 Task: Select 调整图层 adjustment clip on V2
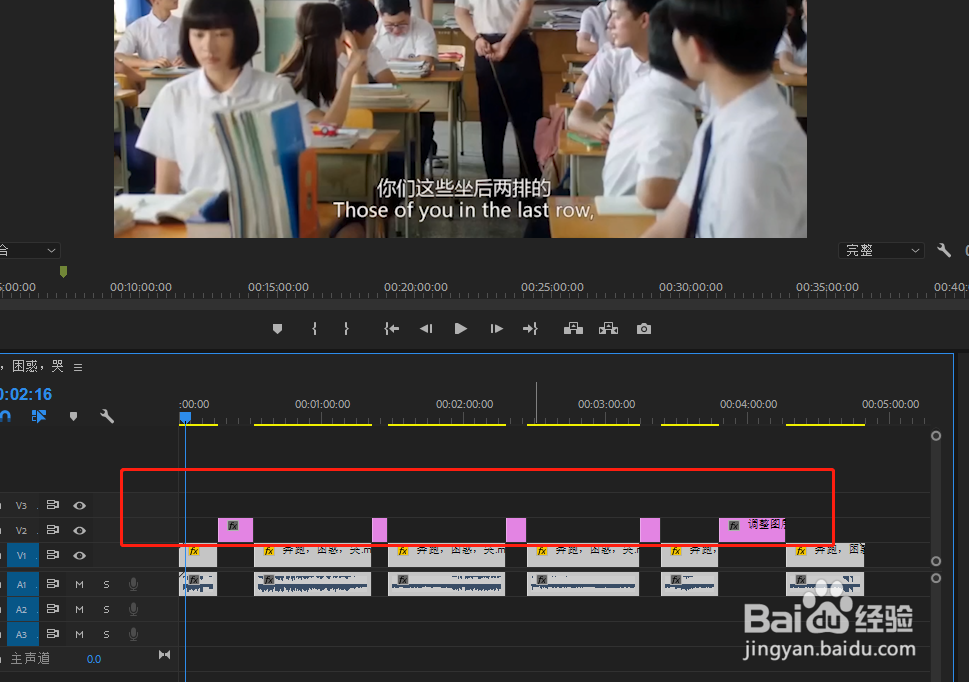(752, 530)
